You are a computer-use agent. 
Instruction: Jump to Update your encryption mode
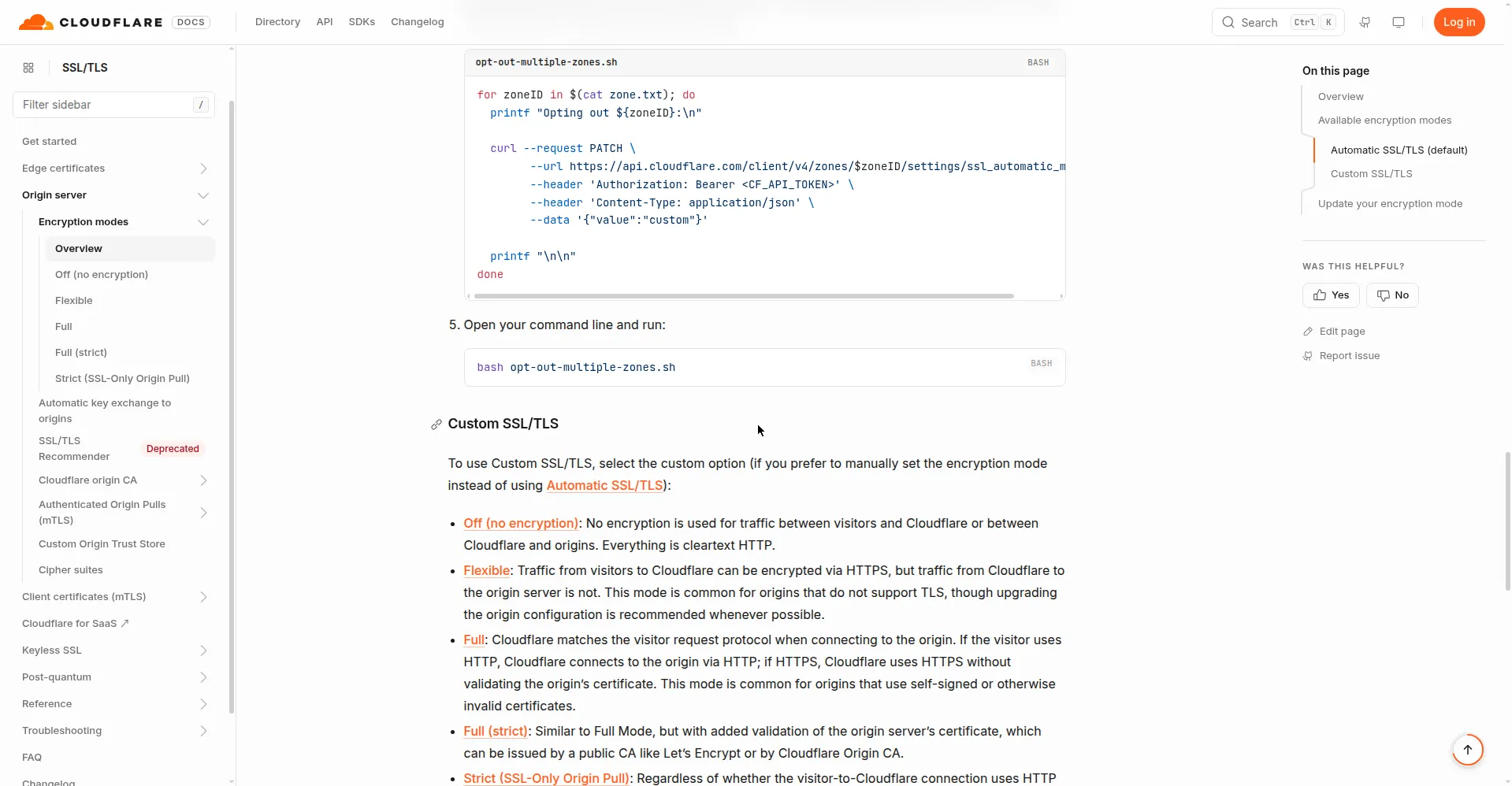click(1390, 204)
